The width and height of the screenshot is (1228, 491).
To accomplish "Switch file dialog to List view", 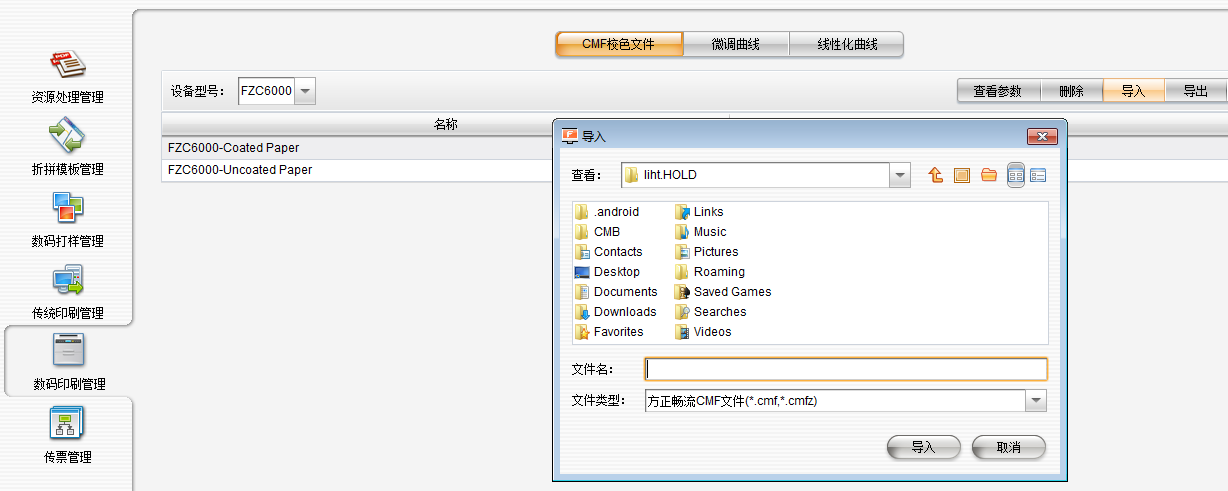I will pyautogui.click(x=1016, y=175).
